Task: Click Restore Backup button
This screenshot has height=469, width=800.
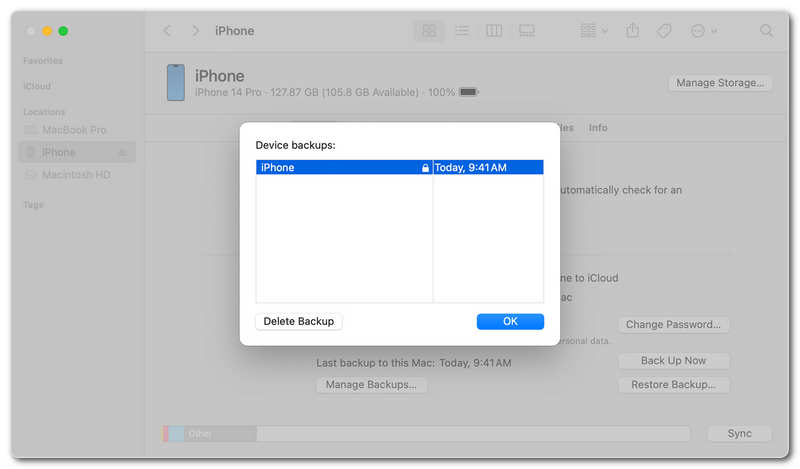Action: click(673, 385)
